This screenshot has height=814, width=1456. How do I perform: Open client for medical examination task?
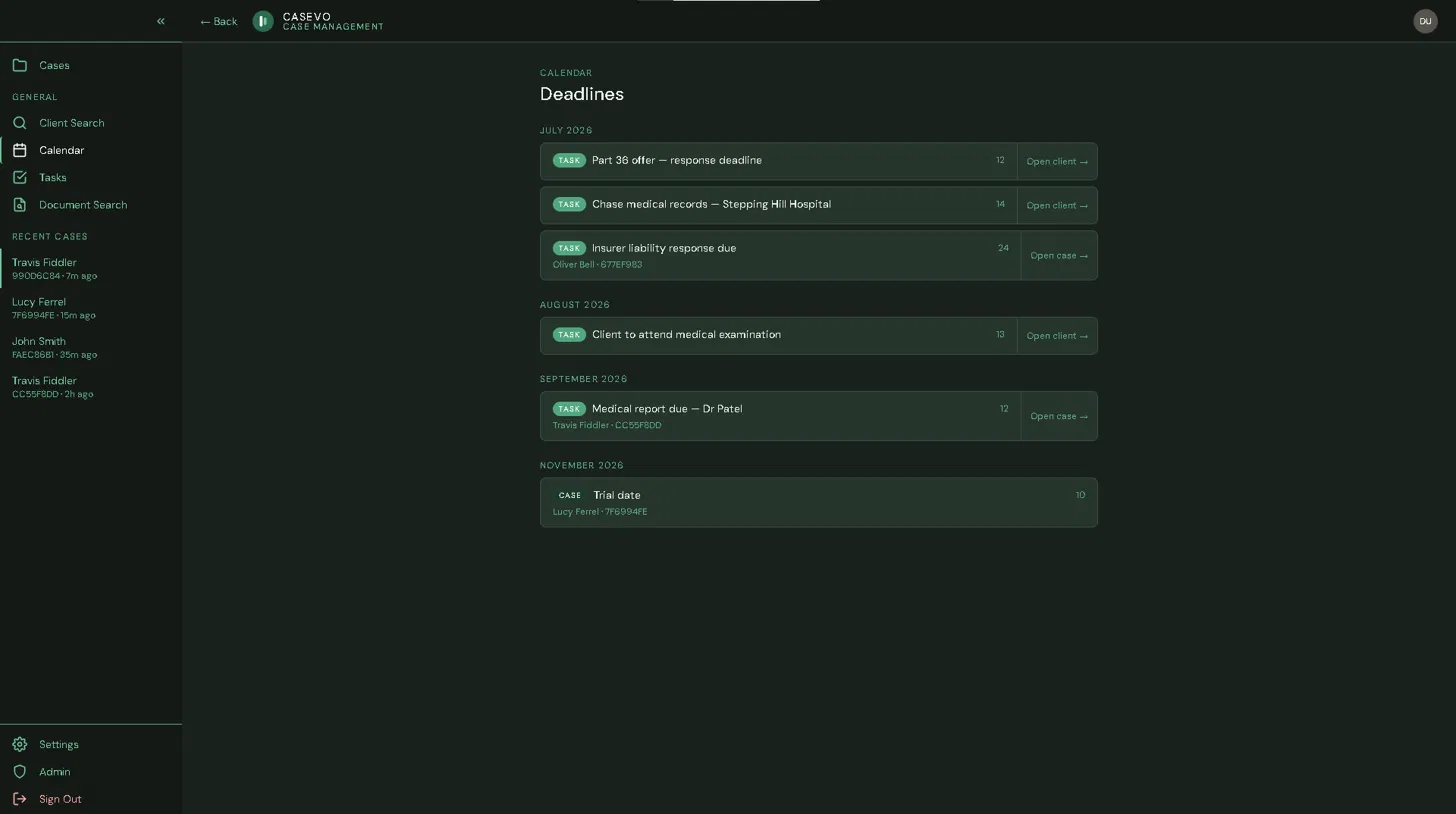click(x=1057, y=336)
